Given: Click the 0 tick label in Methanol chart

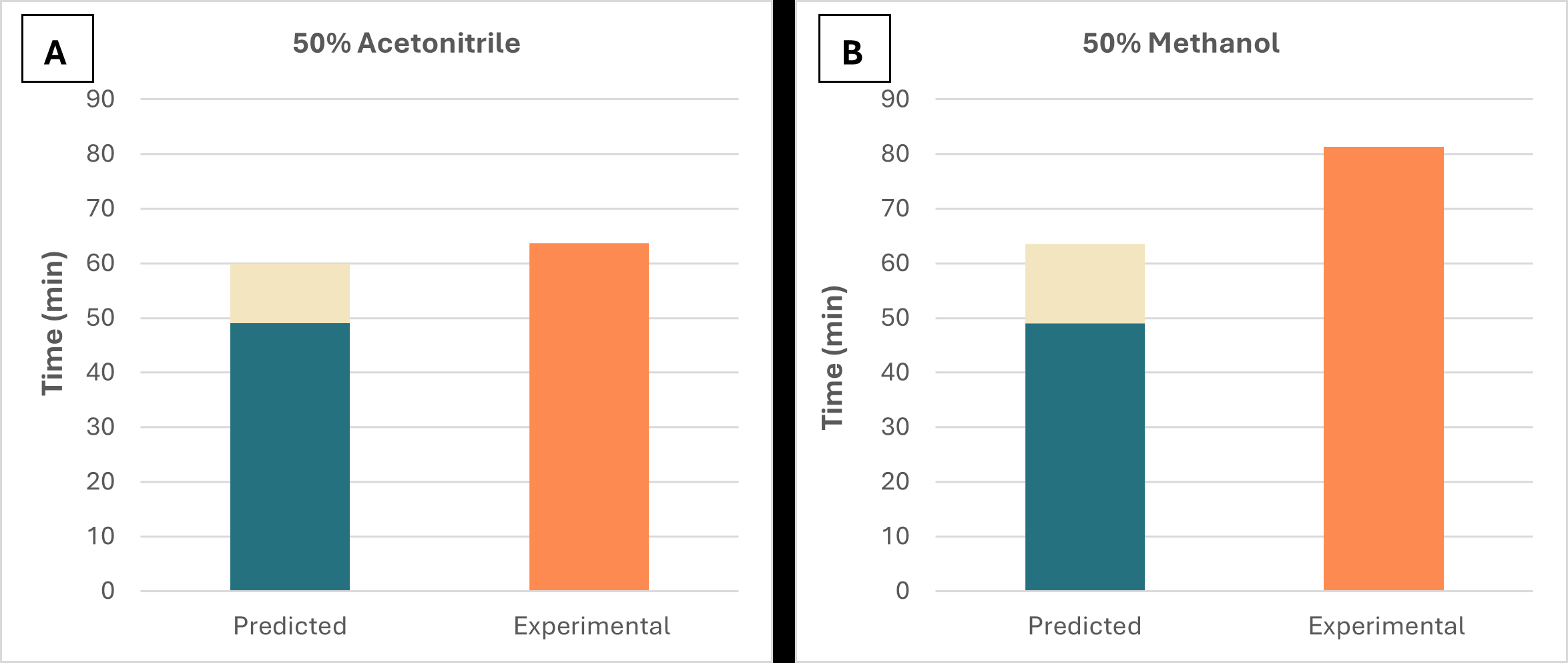Looking at the screenshot, I should click(x=902, y=591).
